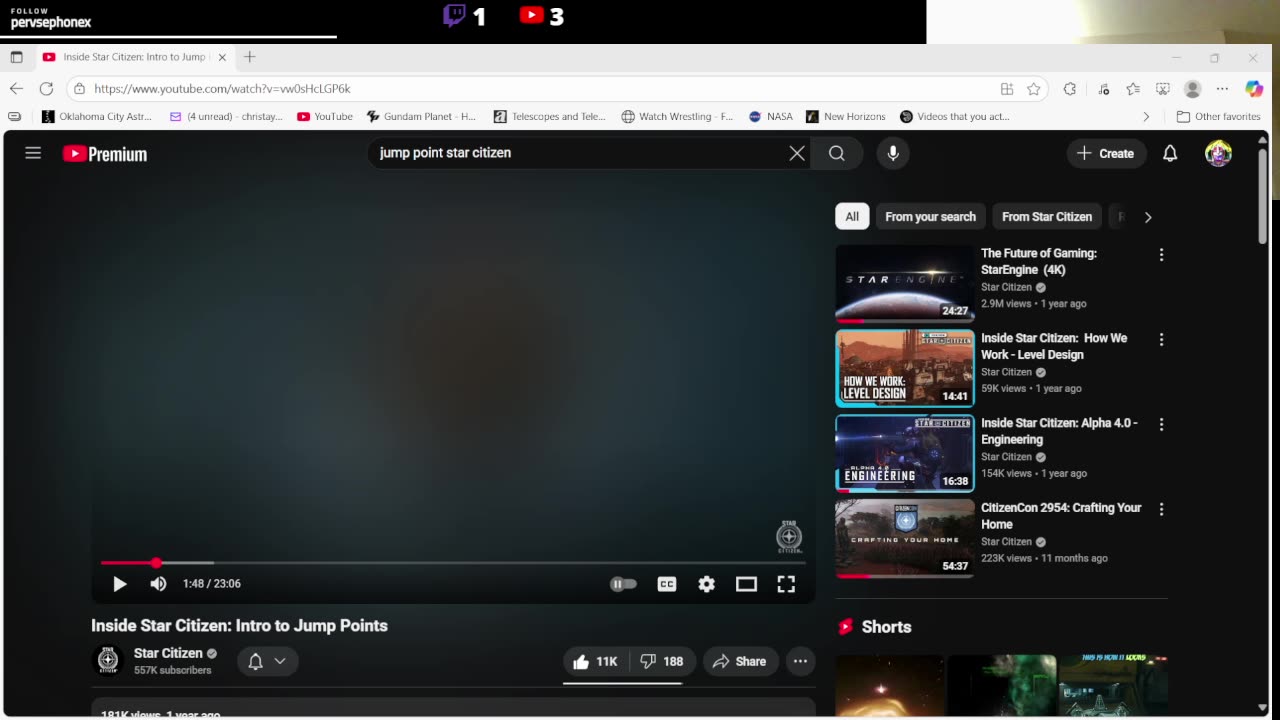Open Alpha 4.0 Engineering video thumbnail
Screen dimensions: 1280x720
pyautogui.click(x=905, y=453)
